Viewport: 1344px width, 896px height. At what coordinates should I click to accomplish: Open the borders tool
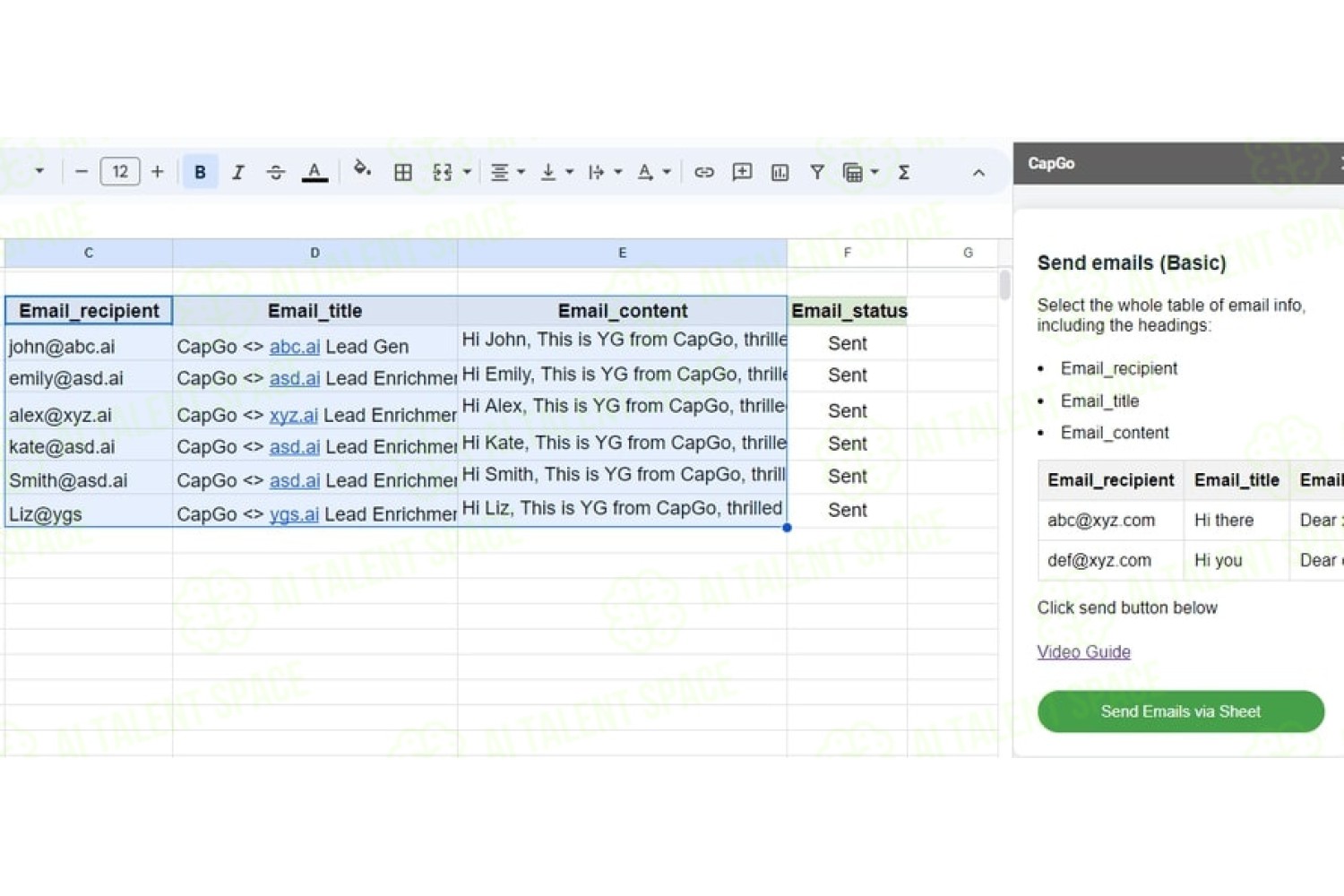point(403,172)
